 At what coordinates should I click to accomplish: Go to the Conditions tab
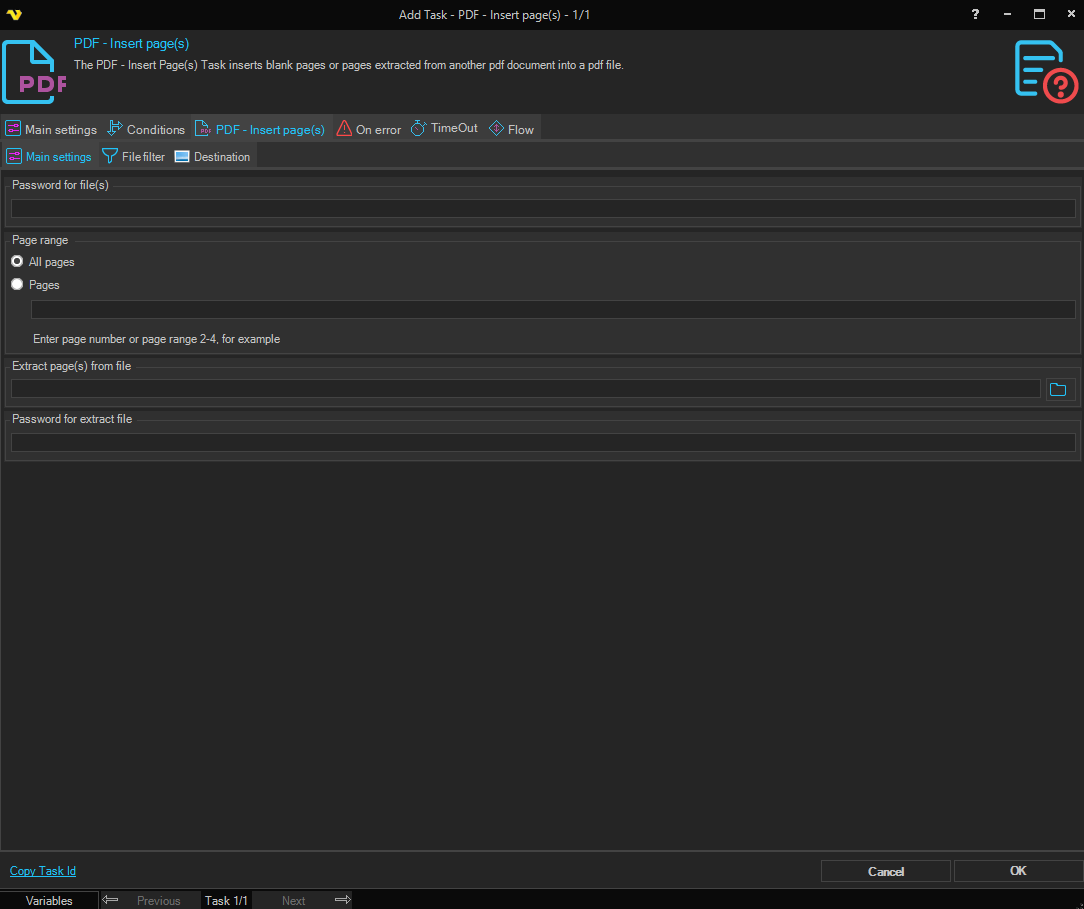[x=146, y=129]
